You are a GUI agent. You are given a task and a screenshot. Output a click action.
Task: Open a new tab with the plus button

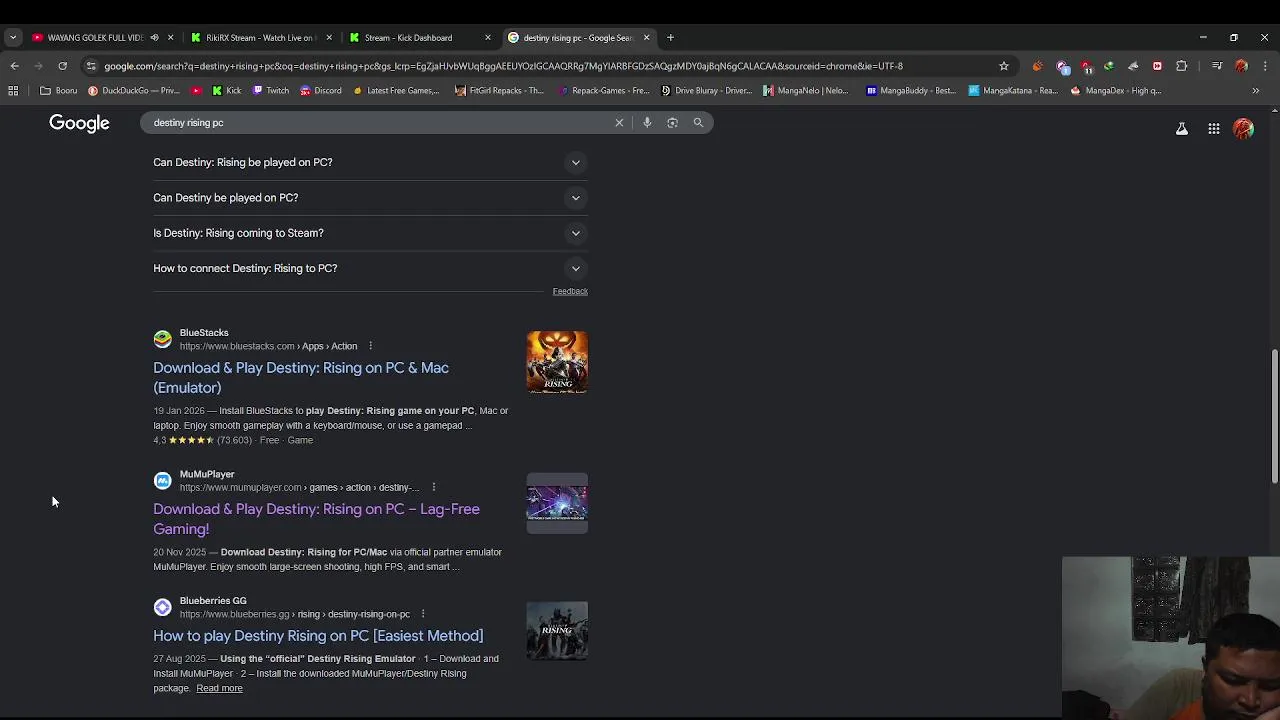(670, 38)
